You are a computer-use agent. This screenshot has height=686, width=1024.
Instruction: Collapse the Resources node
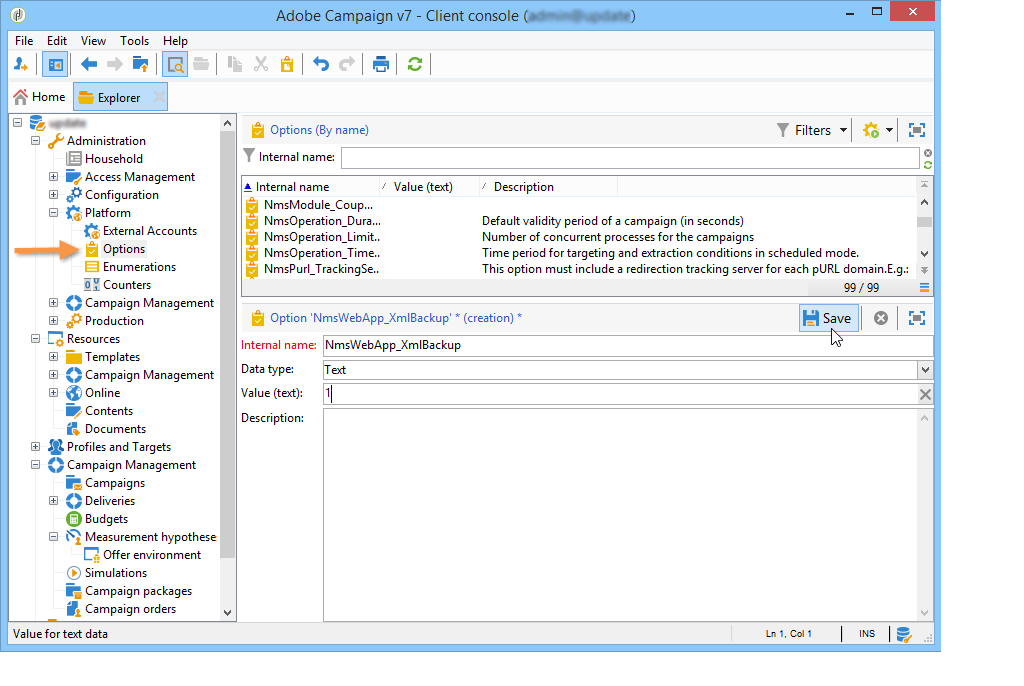(36, 338)
